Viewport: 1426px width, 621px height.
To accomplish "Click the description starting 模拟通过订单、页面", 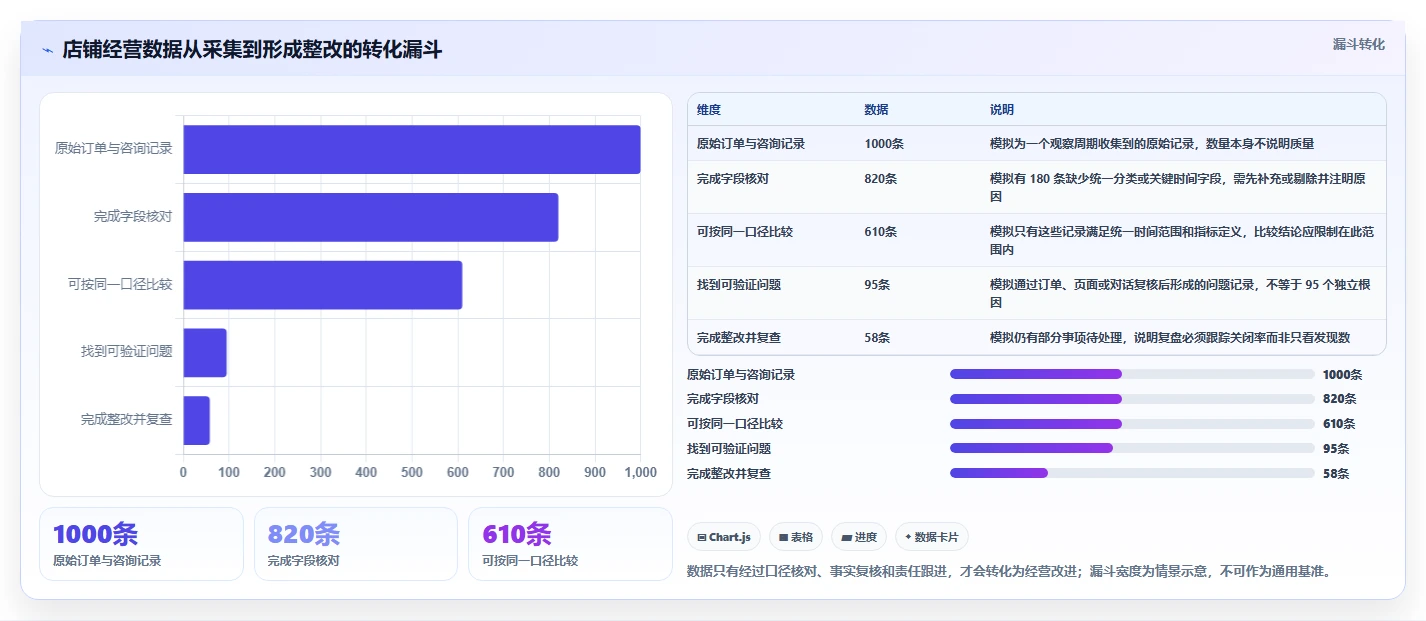I will click(1180, 293).
